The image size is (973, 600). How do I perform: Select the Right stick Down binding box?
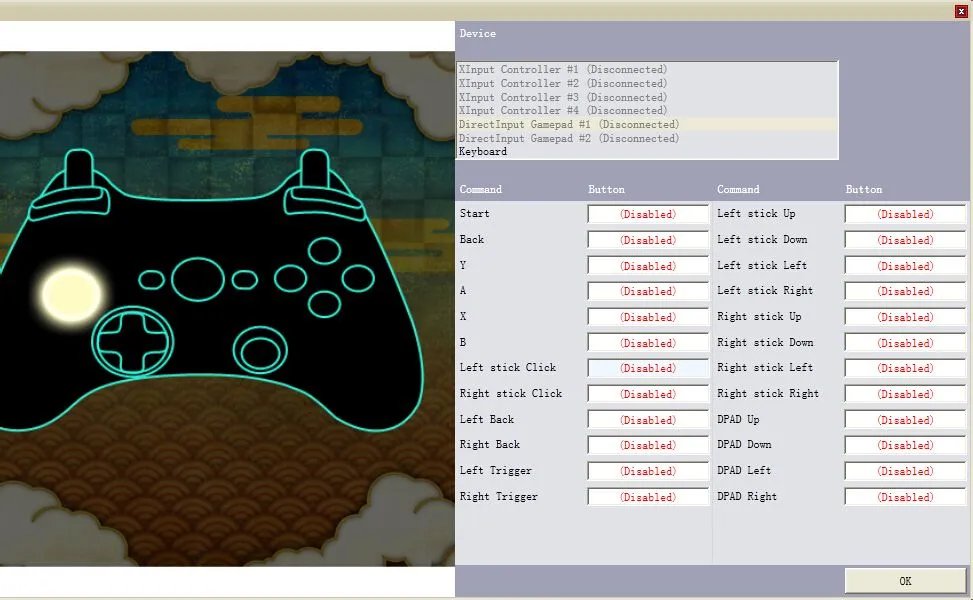coord(904,343)
